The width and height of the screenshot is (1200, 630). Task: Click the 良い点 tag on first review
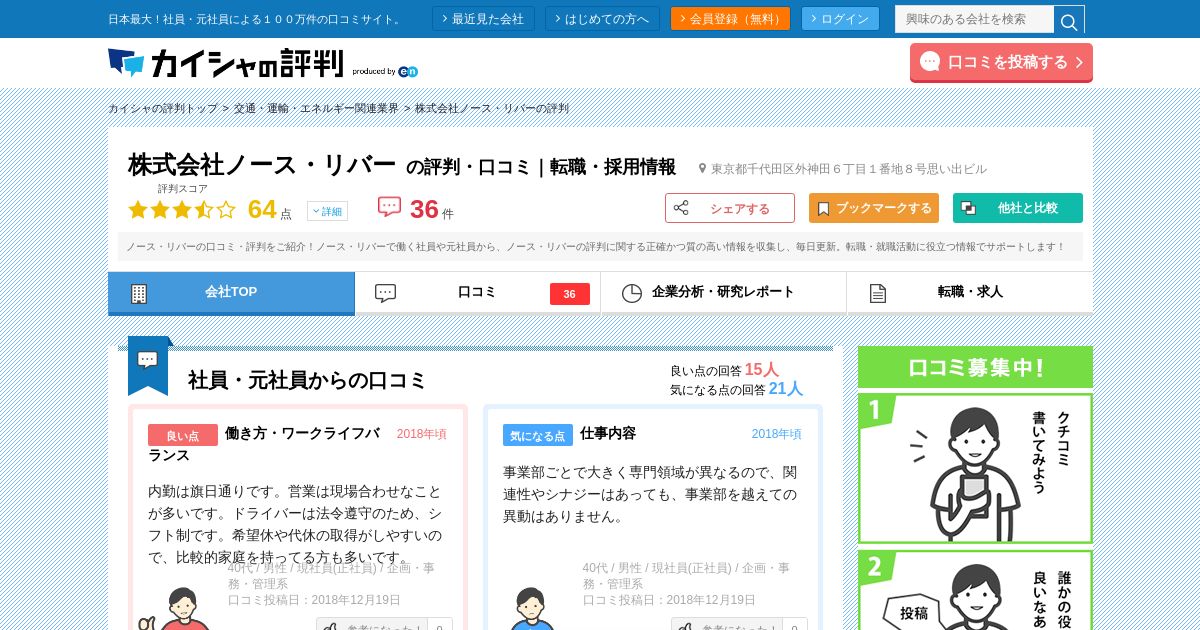(183, 435)
